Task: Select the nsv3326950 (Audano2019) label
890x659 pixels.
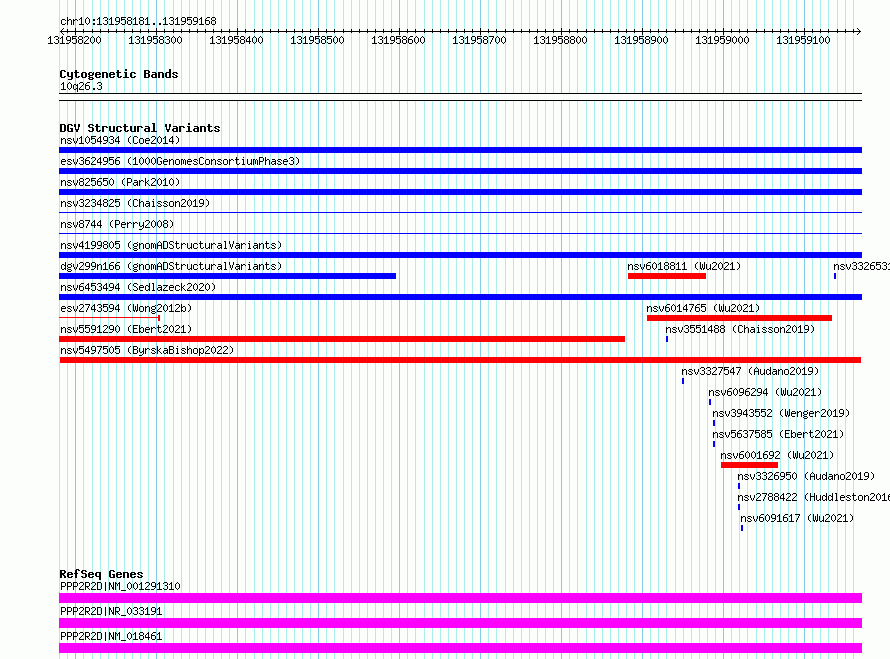Action: (x=806, y=476)
